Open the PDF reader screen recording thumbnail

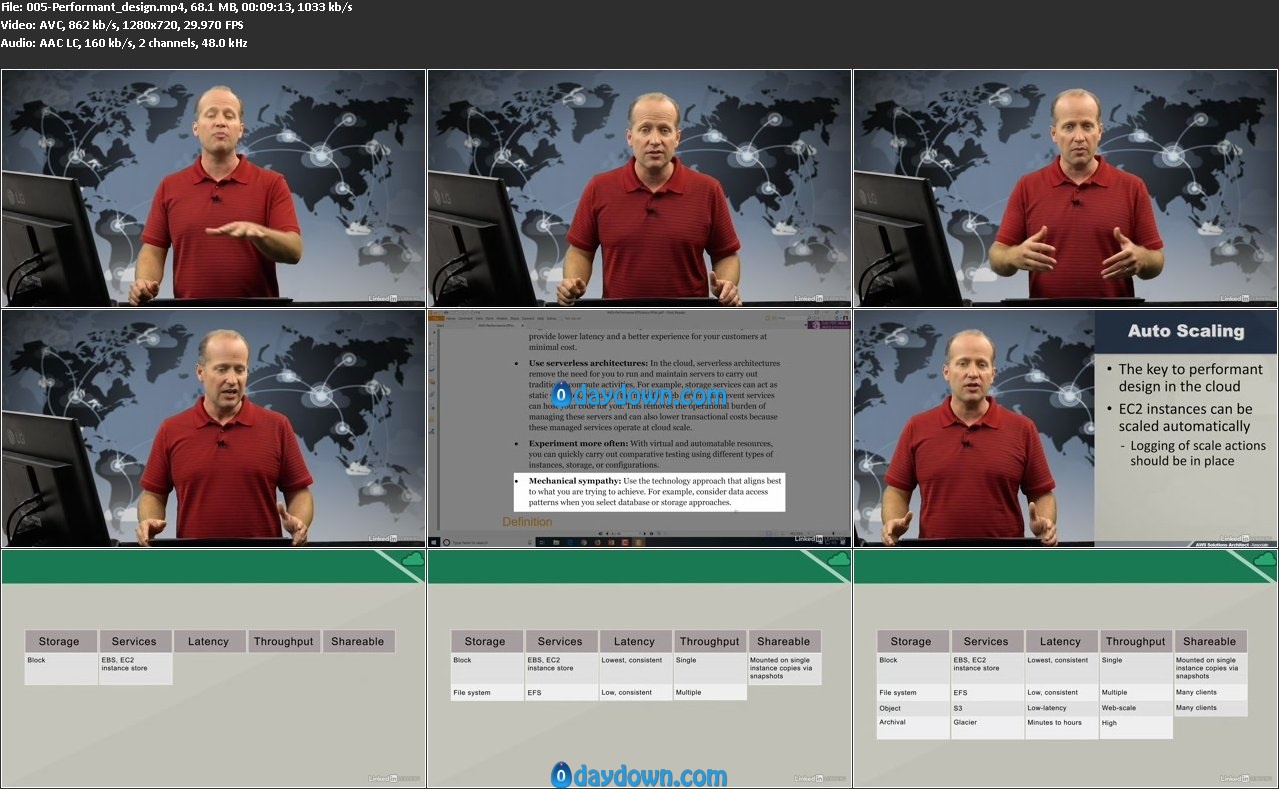[639, 428]
